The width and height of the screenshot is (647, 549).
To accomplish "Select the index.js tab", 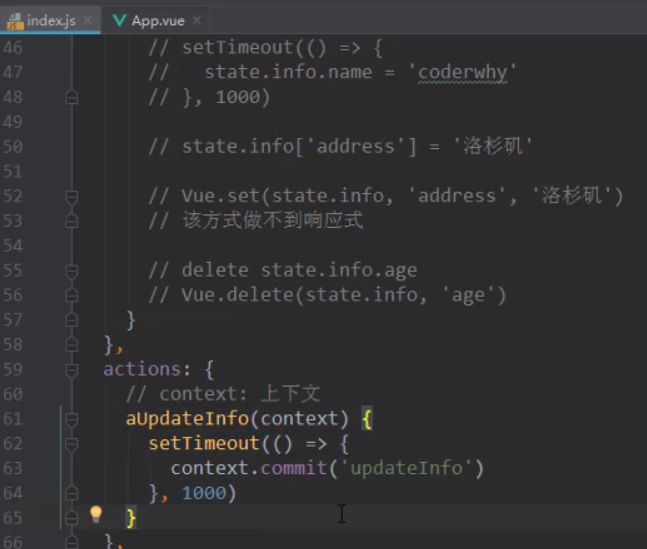I will pyautogui.click(x=50, y=20).
